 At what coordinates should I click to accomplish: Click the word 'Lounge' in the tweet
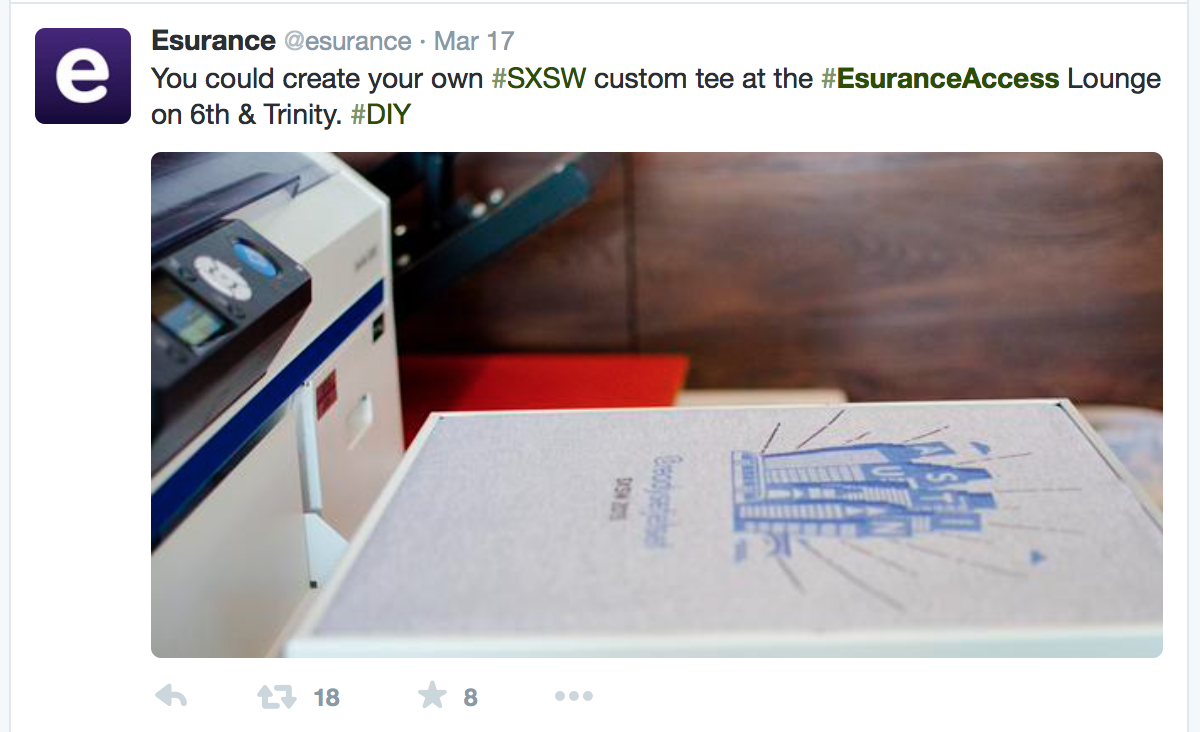pos(1114,78)
